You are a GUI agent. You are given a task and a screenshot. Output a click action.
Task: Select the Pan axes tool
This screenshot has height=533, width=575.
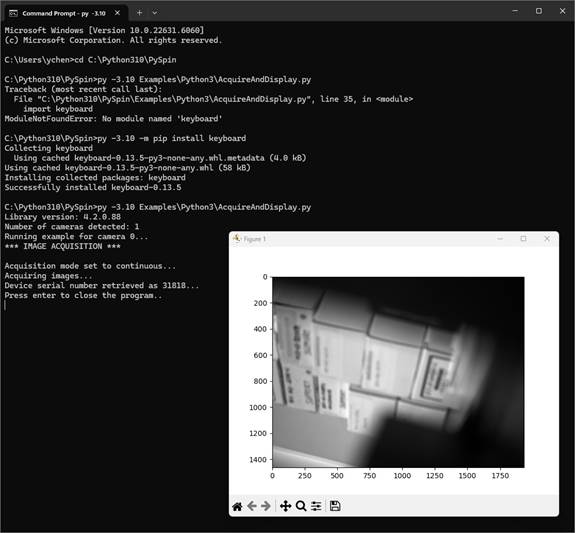[285, 506]
